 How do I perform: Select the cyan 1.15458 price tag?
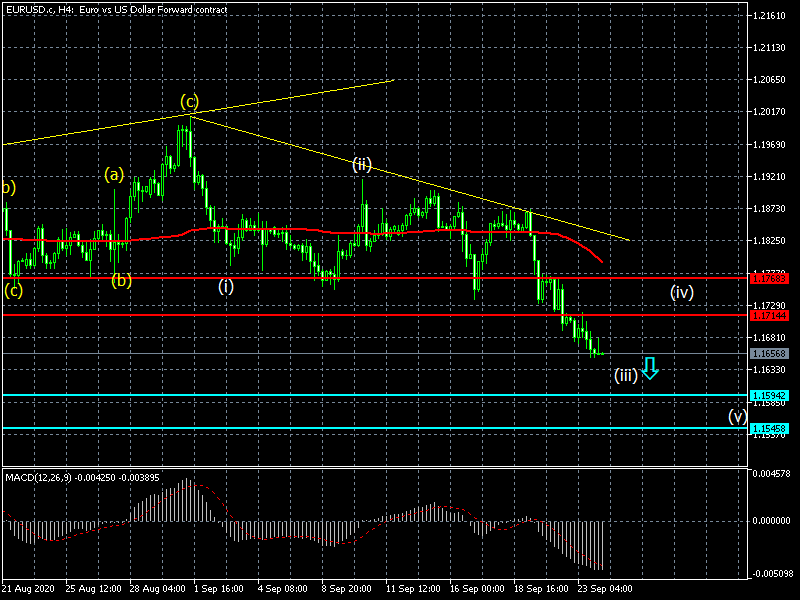click(769, 429)
